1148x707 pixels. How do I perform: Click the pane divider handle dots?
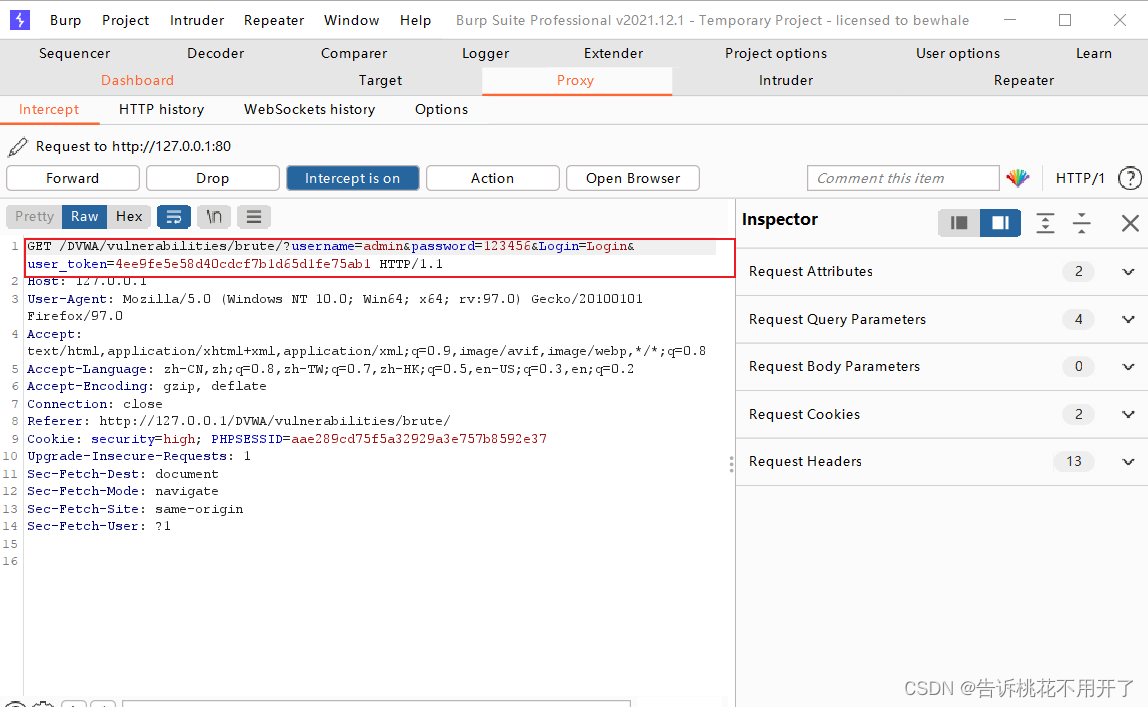click(x=731, y=465)
